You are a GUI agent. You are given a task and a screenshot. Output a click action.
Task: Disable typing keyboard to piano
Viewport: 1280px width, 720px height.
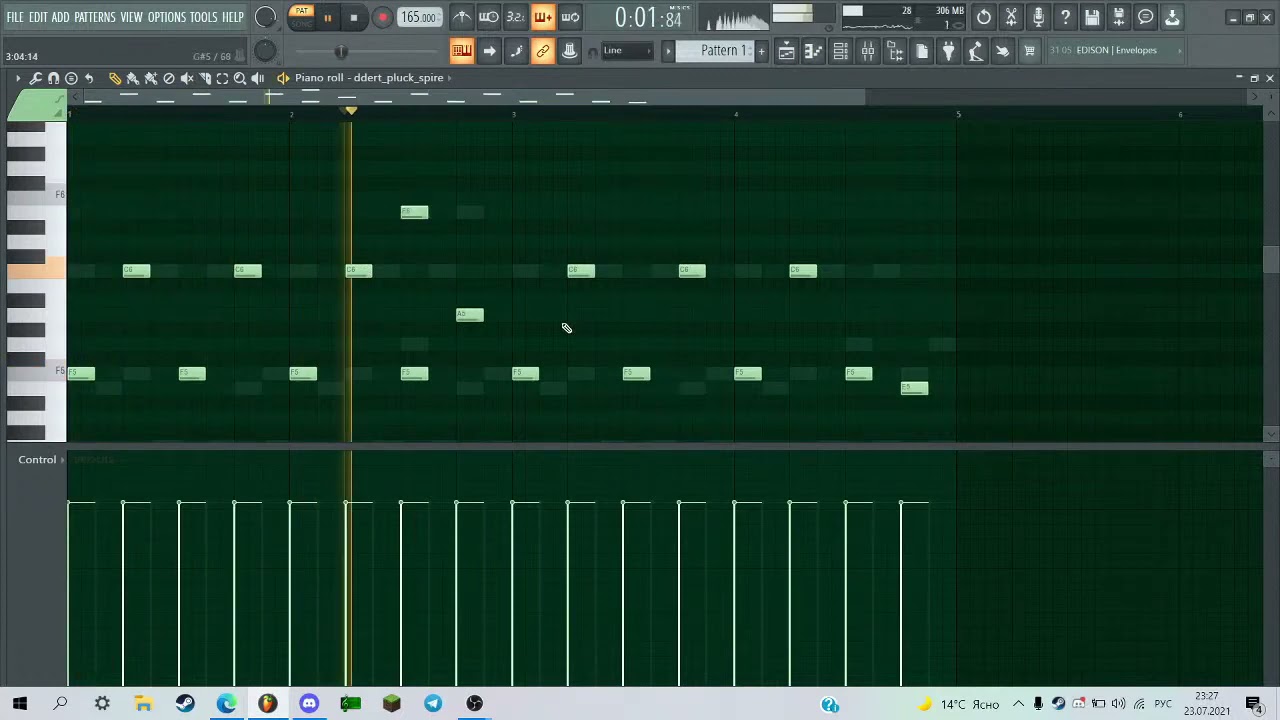462,51
